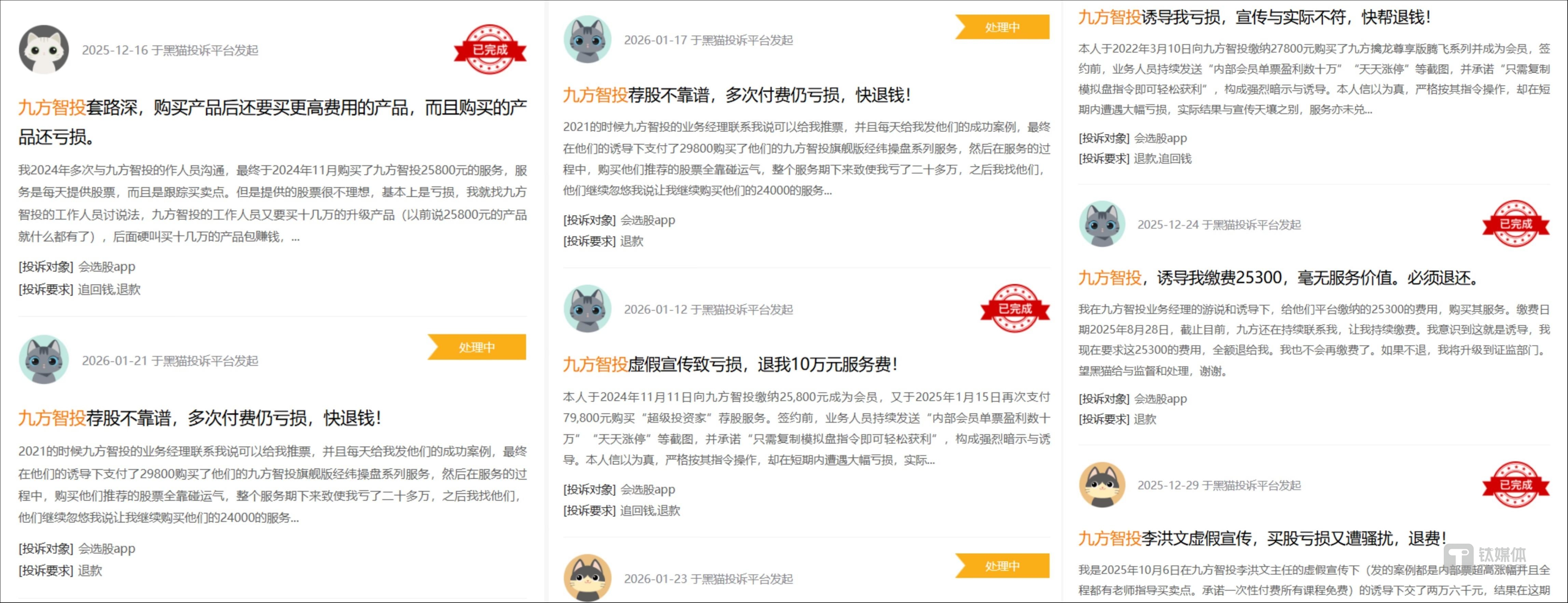The width and height of the screenshot is (1568, 603).
Task: Click the 处理中 badge on 2026-01-17 complaint
Action: [x=1003, y=27]
